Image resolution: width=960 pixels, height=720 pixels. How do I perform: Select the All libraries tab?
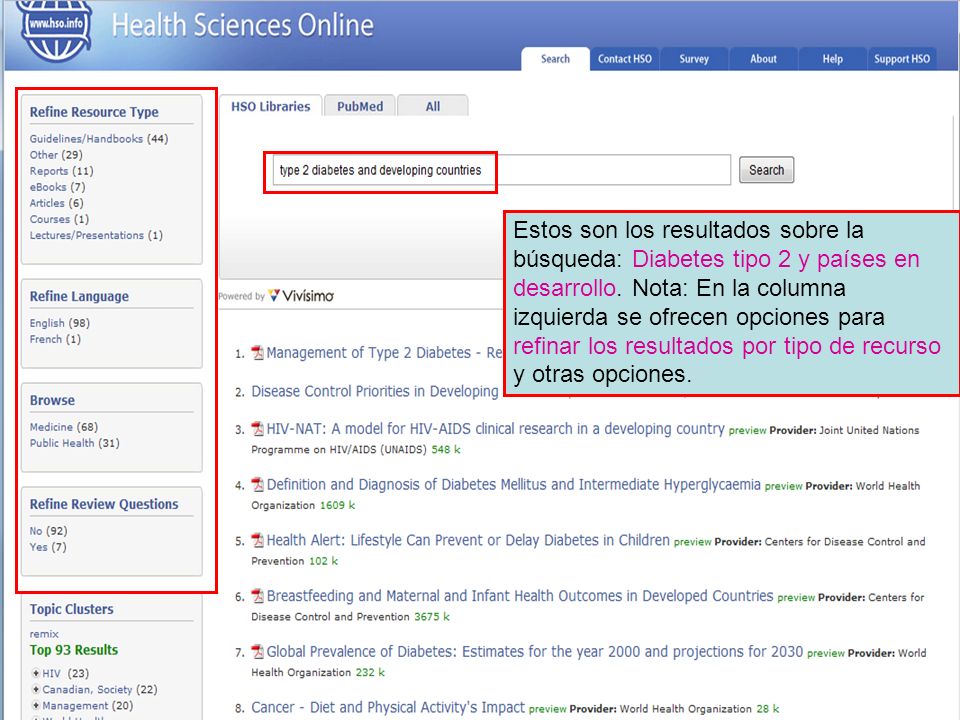[x=433, y=106]
